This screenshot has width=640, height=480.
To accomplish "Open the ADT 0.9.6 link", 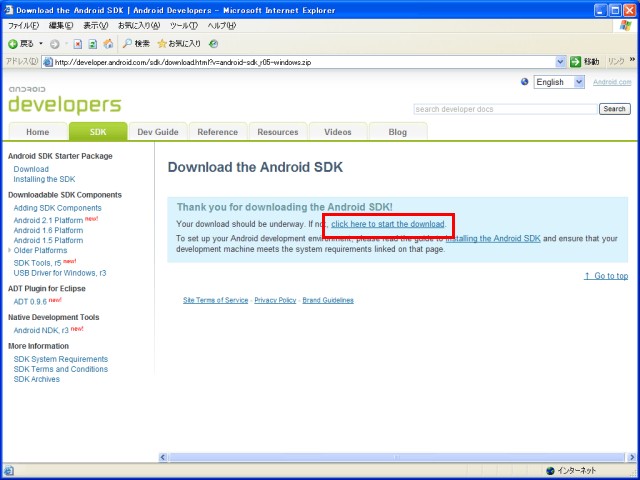I will [30, 302].
